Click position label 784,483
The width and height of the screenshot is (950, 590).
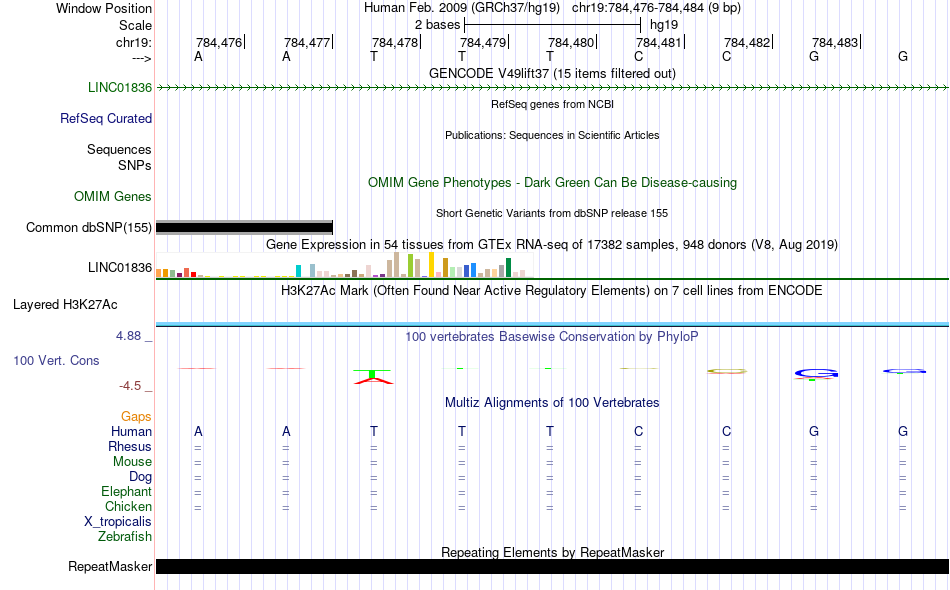pyautogui.click(x=835, y=42)
